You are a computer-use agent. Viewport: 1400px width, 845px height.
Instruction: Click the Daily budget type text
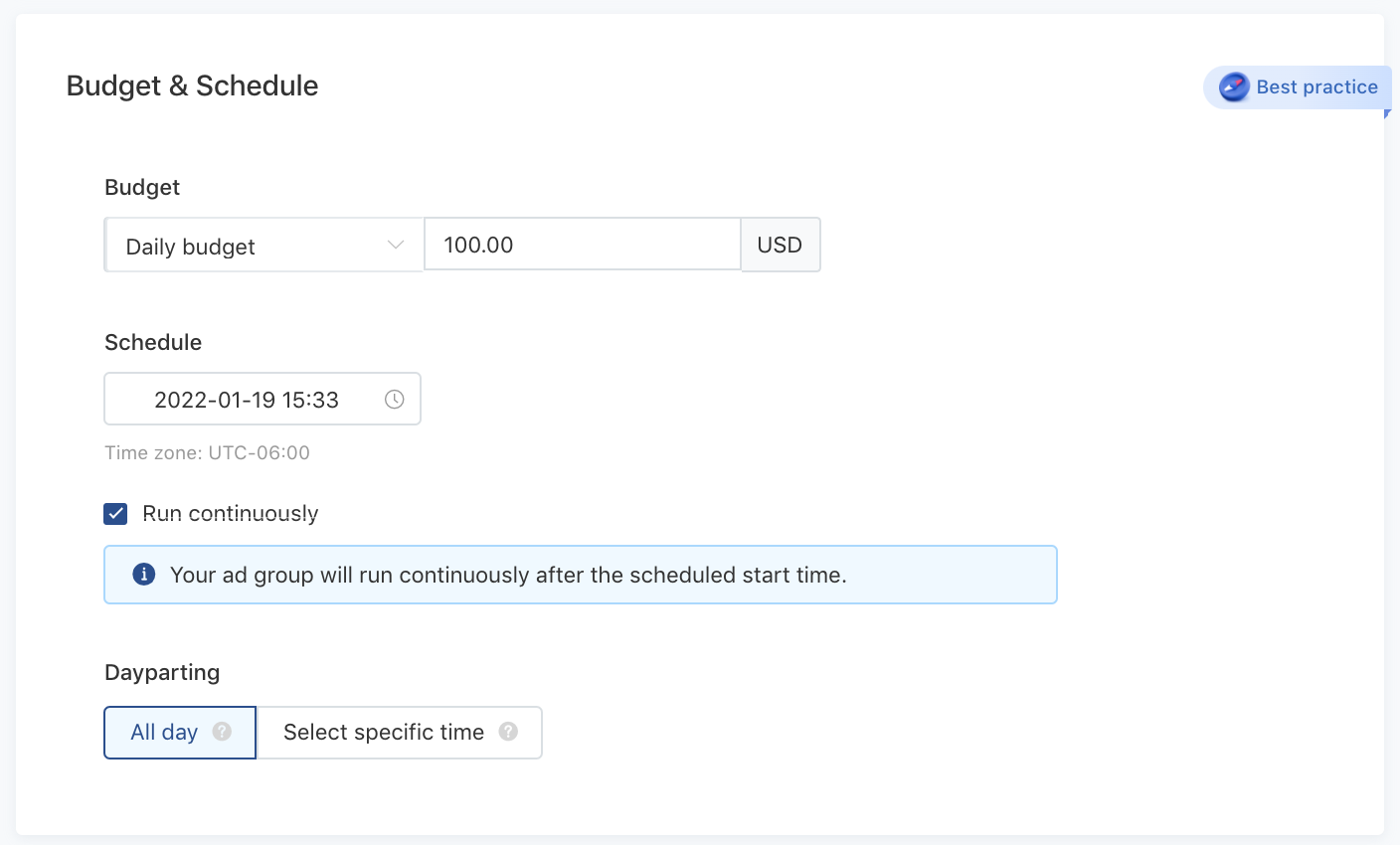click(x=191, y=247)
